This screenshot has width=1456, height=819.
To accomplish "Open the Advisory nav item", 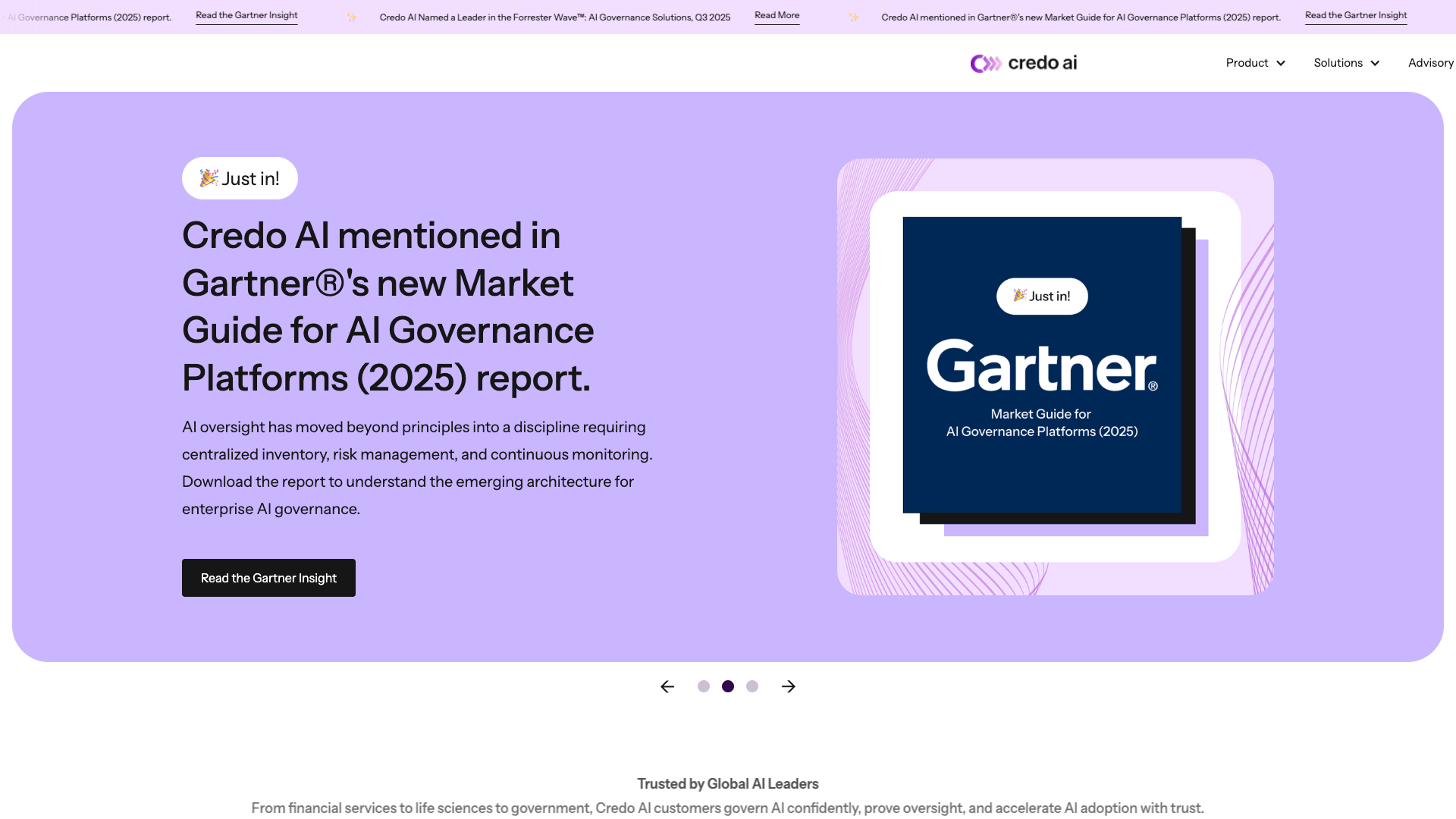I will [x=1430, y=63].
